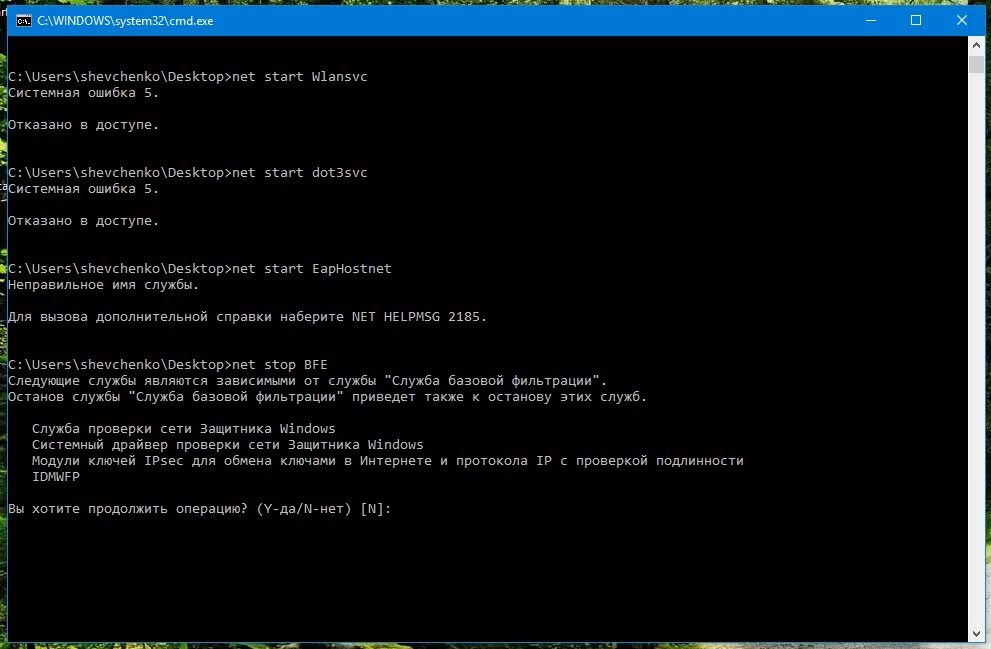Click the vertical scrollbar thumb
991x649 pixels.
pos(976,64)
